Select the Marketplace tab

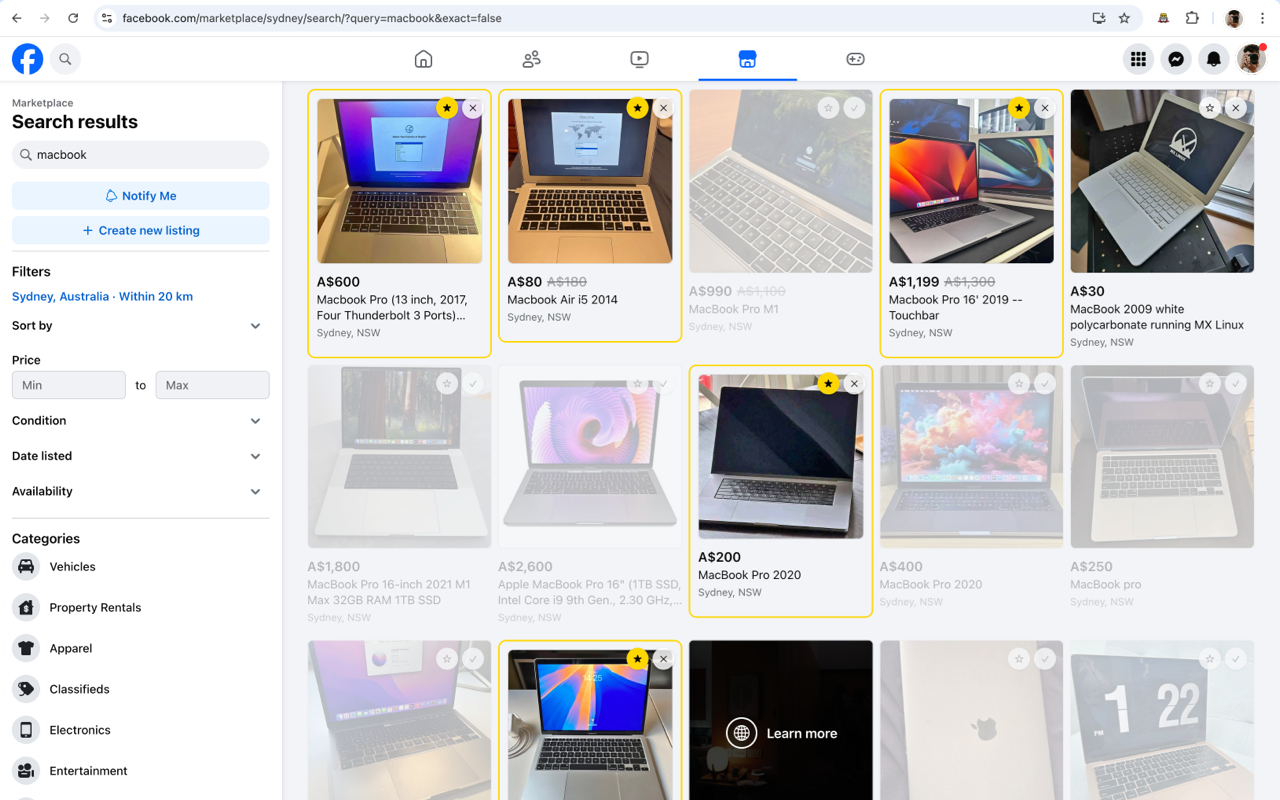[747, 59]
